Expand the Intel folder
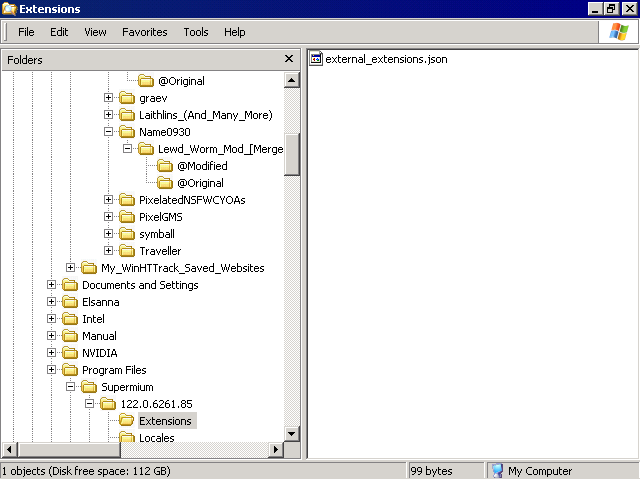Viewport: 640px width, 480px height. click(51, 318)
